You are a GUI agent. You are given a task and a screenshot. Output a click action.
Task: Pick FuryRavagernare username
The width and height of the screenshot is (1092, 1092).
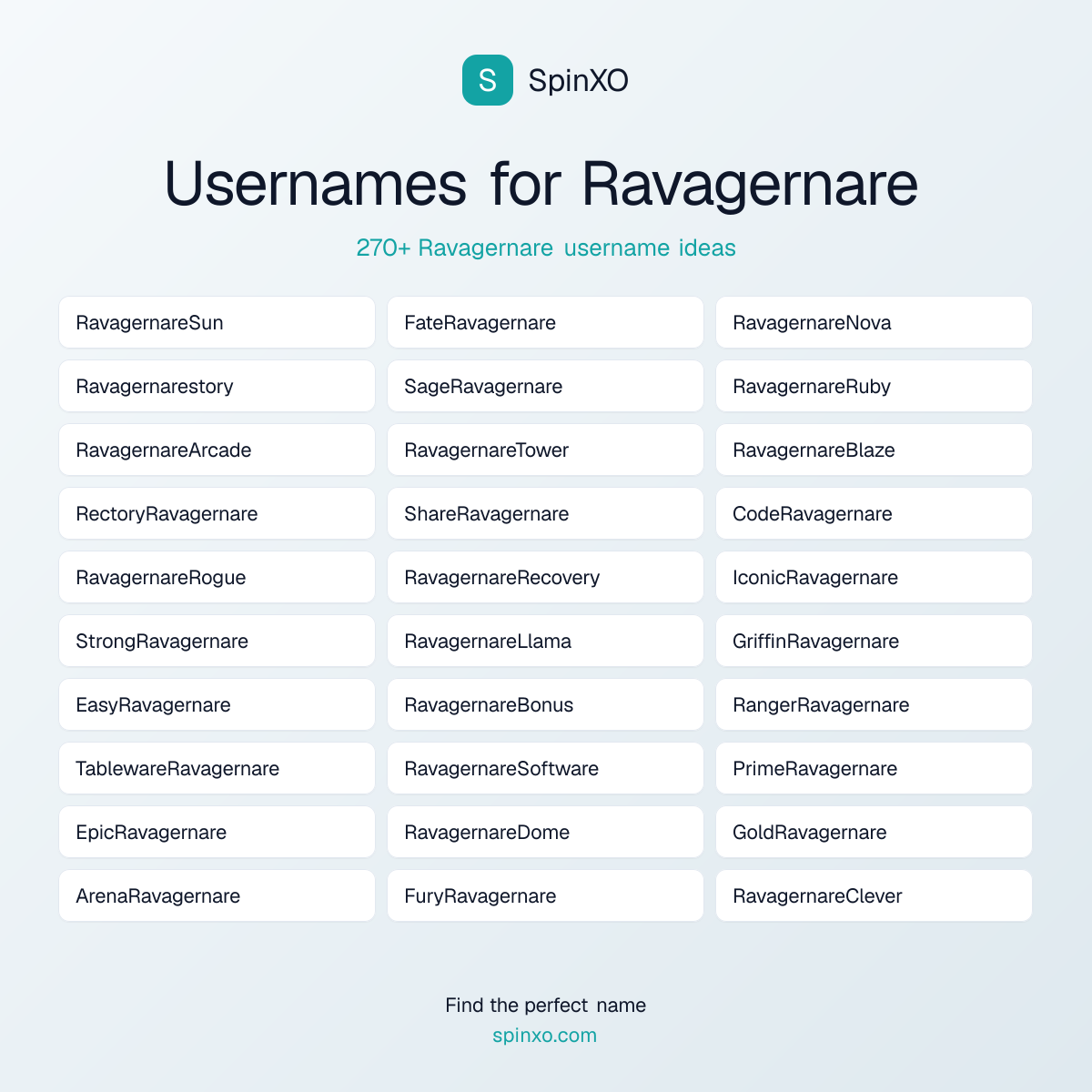[545, 895]
